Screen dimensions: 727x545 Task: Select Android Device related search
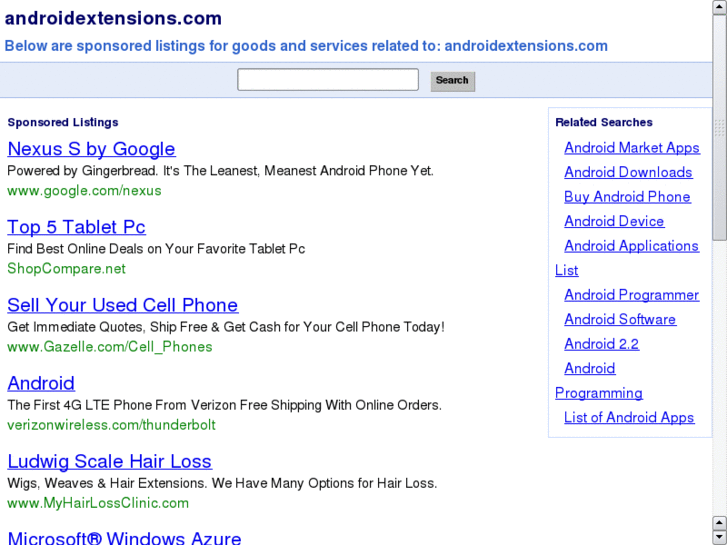[614, 221]
